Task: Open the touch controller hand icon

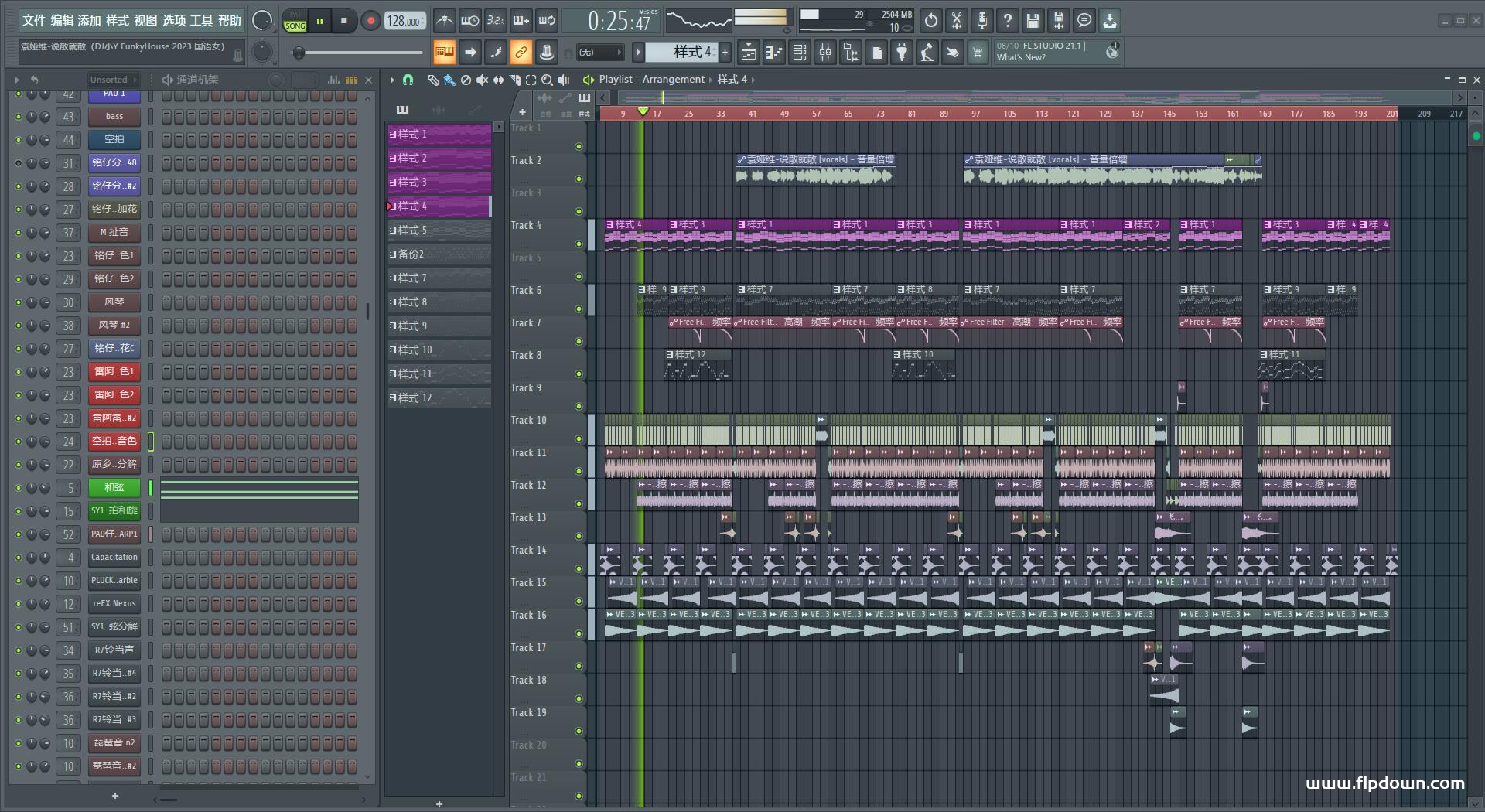Action: [x=953, y=53]
